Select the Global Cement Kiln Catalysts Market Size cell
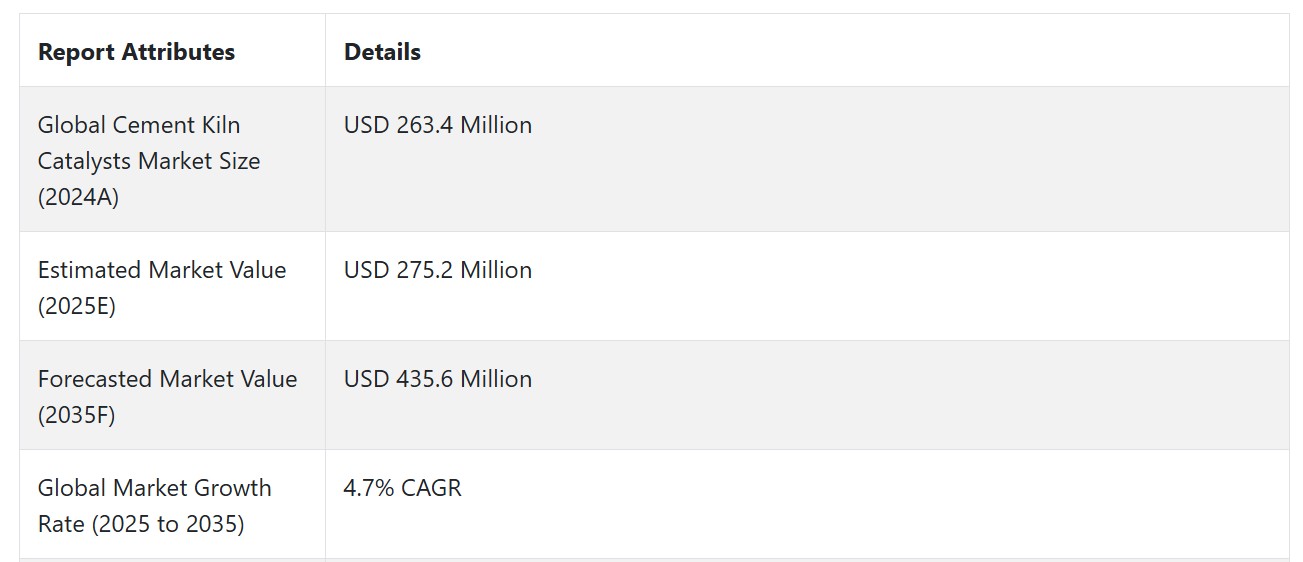This screenshot has width=1303, height=562. click(x=172, y=160)
